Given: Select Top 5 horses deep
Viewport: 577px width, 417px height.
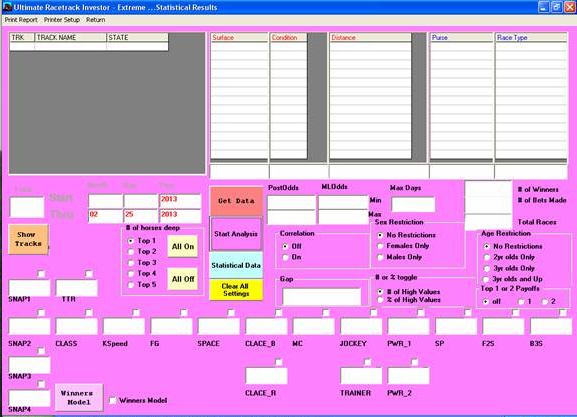Looking at the screenshot, I should tap(131, 285).
